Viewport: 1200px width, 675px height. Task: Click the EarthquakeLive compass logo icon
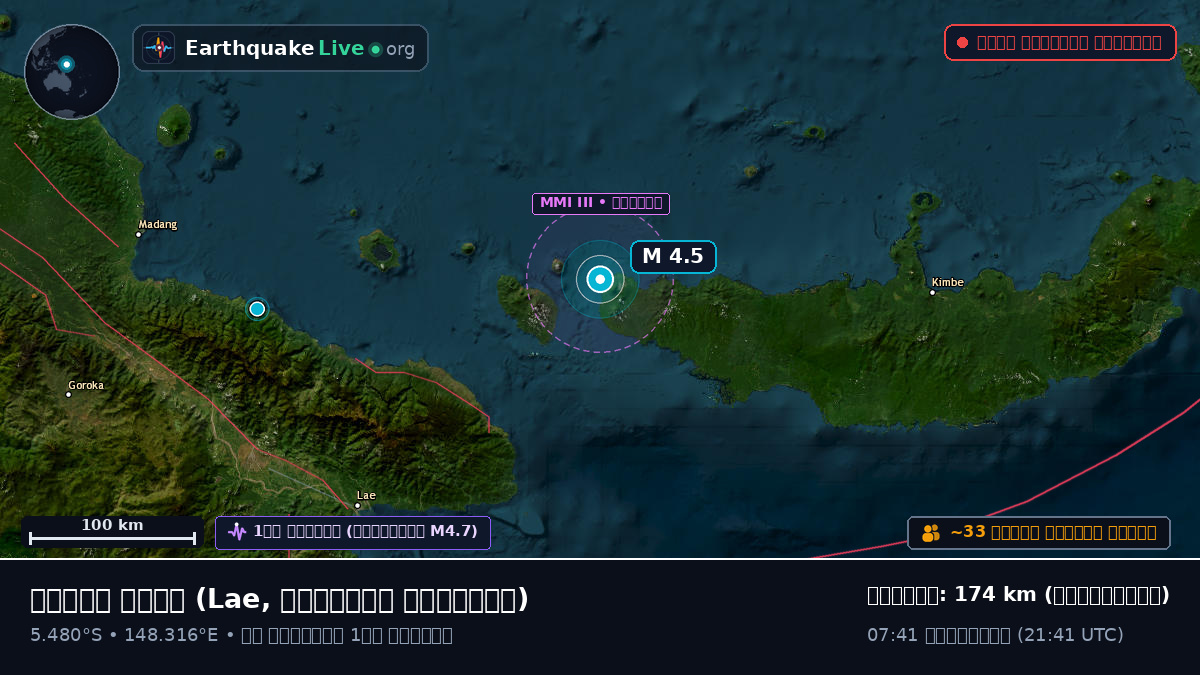point(159,48)
